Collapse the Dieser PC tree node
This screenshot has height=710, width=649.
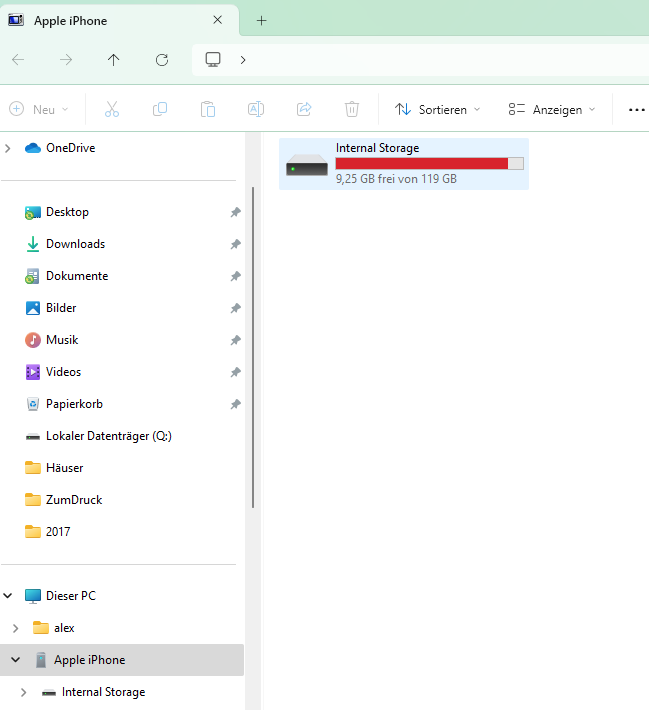9,596
